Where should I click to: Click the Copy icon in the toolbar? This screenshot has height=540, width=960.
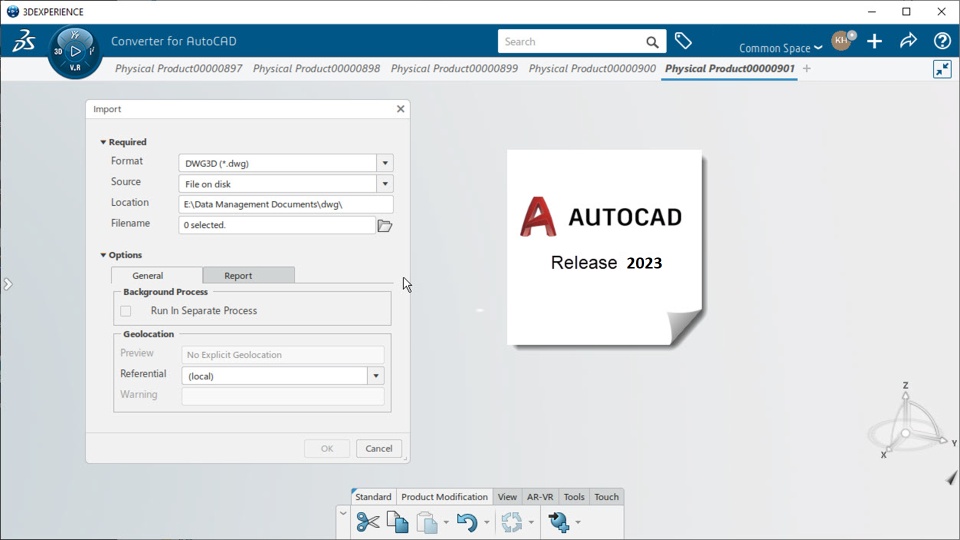pyautogui.click(x=398, y=522)
